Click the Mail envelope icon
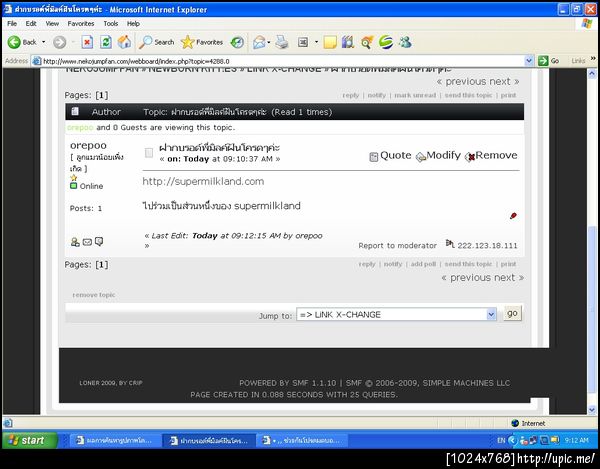Screen dimensions: 600x469 pos(259,42)
